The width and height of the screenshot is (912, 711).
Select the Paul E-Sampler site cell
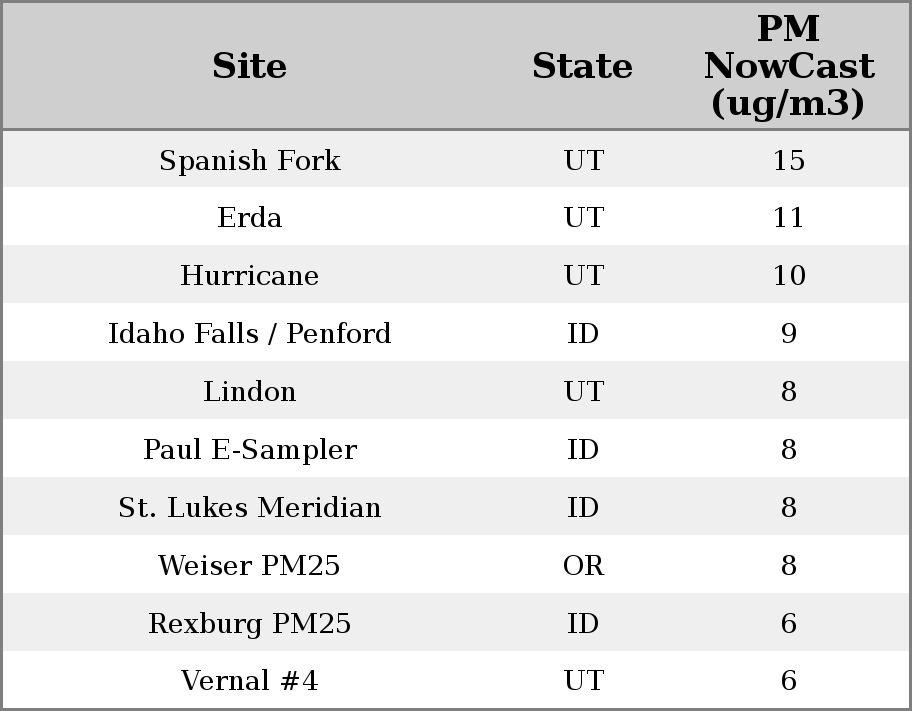[x=249, y=450]
